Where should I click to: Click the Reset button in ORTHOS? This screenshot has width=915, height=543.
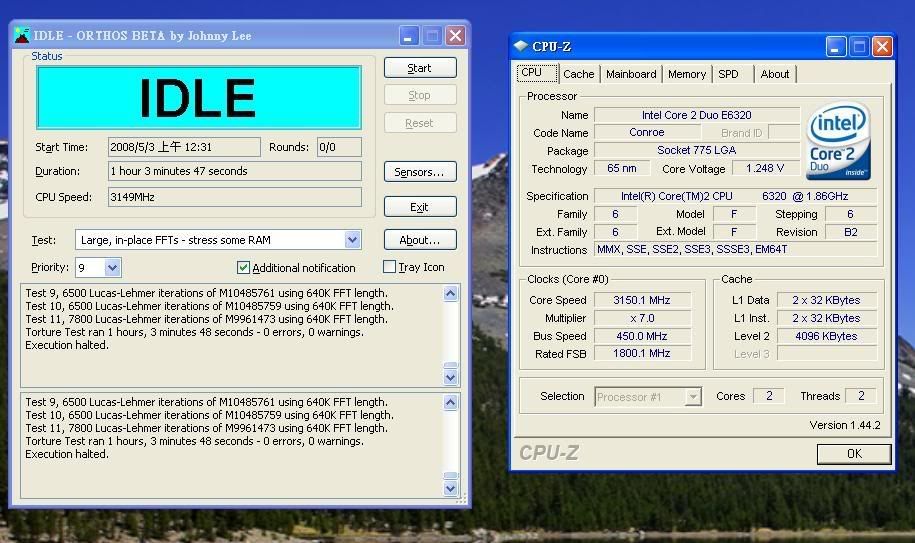(420, 123)
